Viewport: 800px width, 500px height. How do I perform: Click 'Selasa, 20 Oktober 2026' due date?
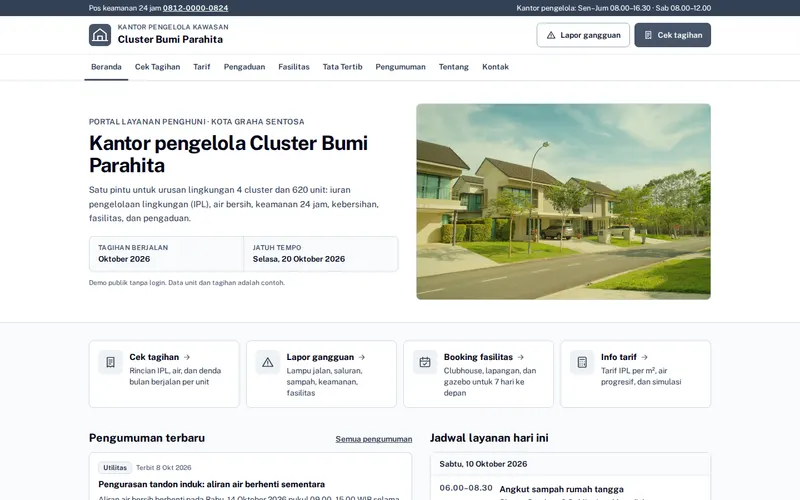click(x=298, y=259)
